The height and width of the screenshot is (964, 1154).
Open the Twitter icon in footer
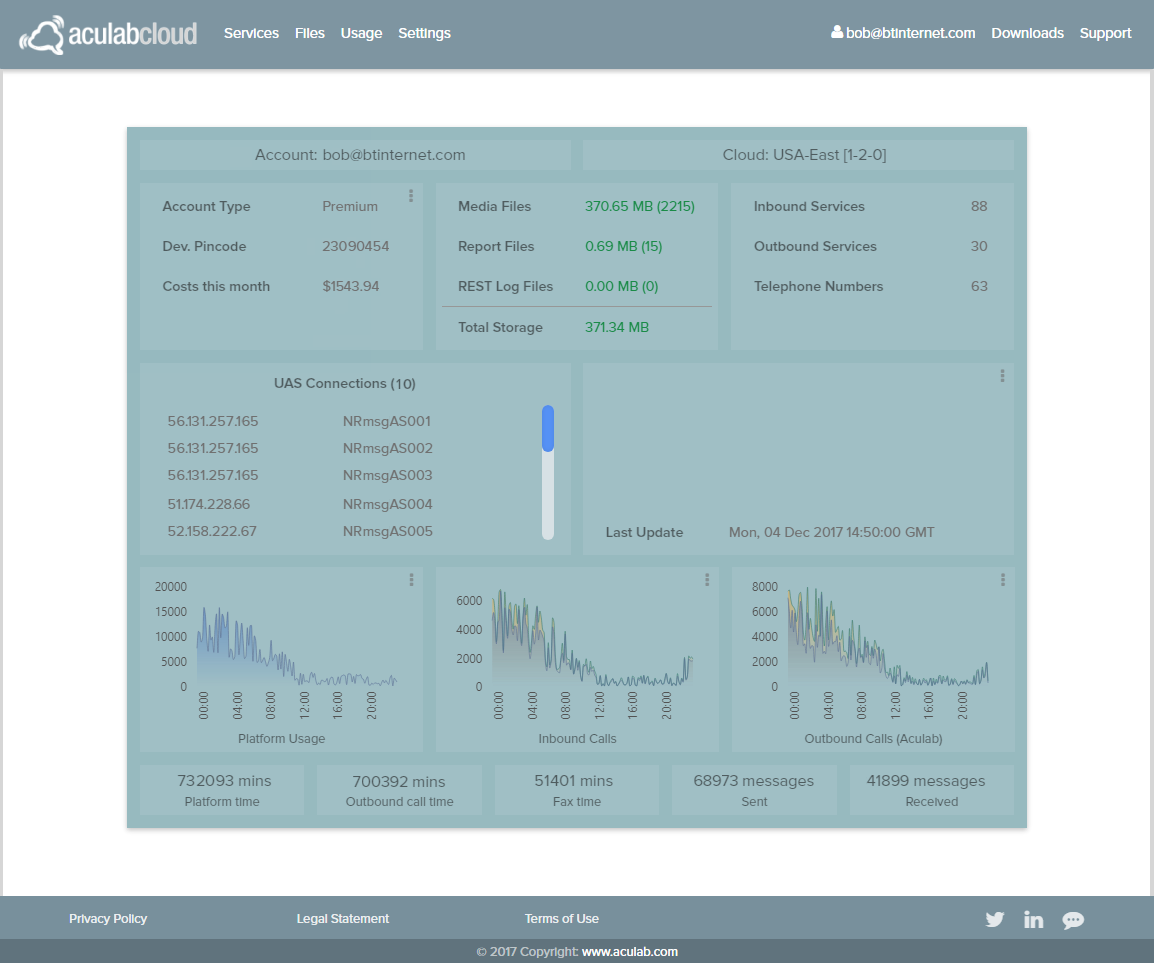tap(995, 919)
